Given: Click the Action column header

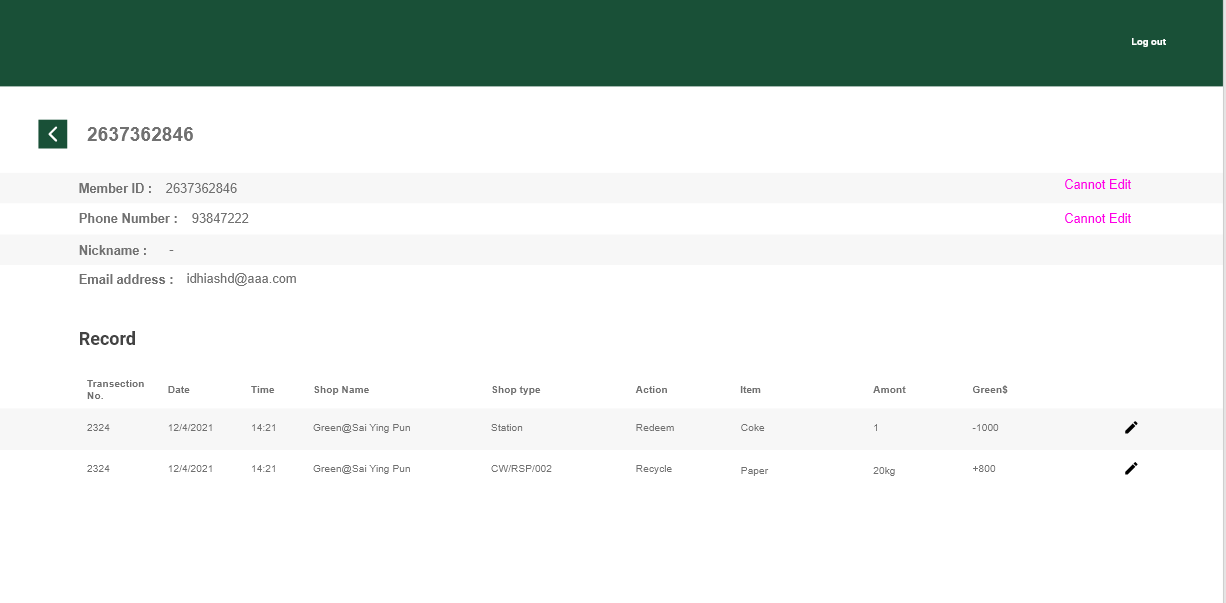Looking at the screenshot, I should [x=651, y=390].
